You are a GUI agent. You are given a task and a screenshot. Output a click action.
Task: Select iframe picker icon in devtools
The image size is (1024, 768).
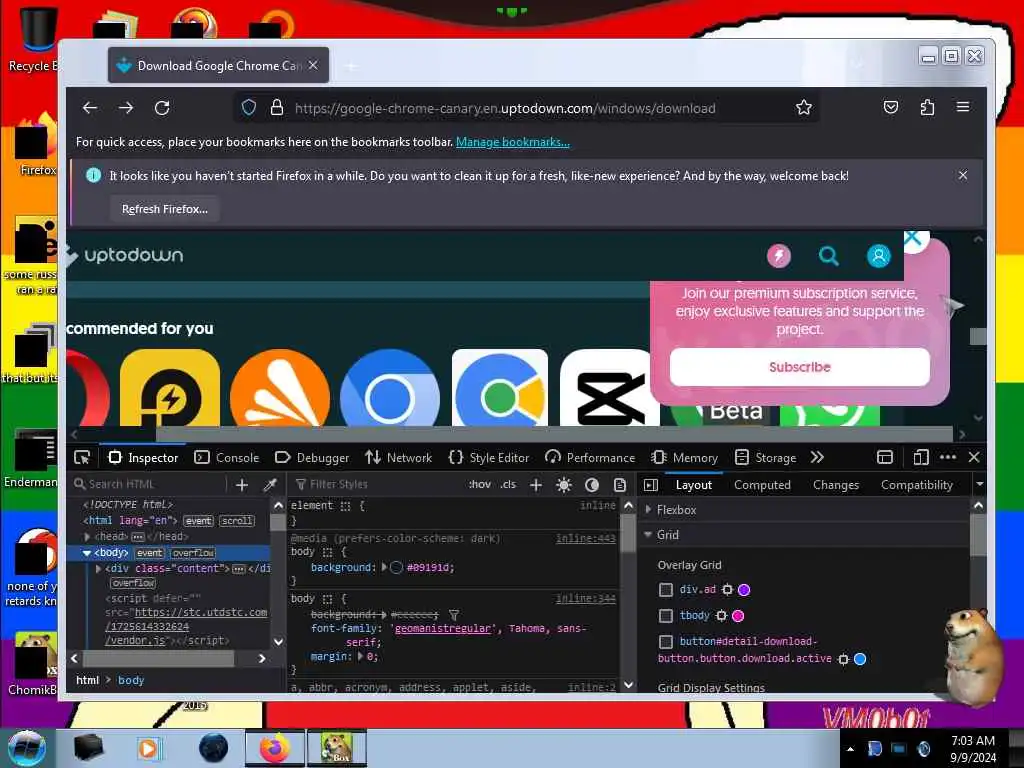coord(885,457)
